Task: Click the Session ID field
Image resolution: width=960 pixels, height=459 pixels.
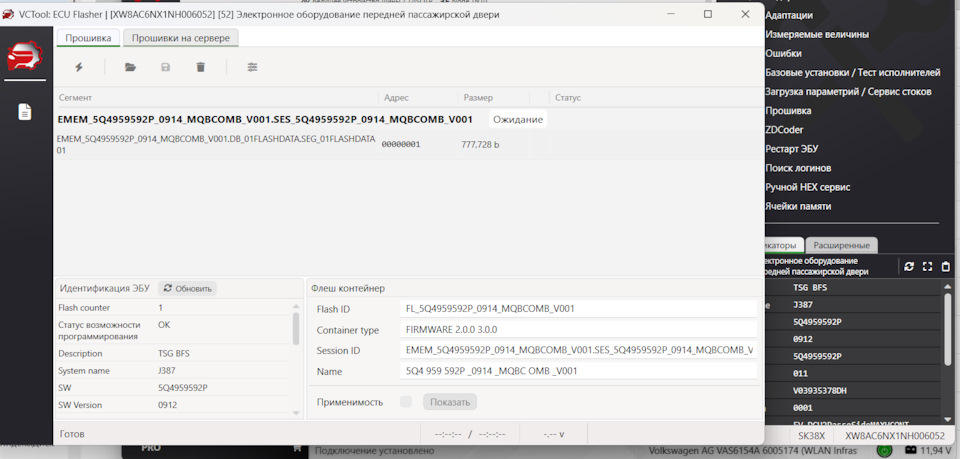Action: tap(578, 351)
